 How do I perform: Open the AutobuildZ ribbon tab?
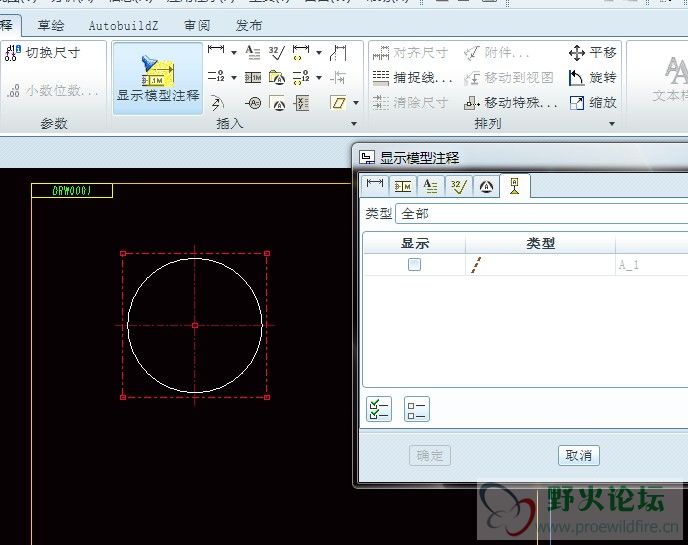123,25
